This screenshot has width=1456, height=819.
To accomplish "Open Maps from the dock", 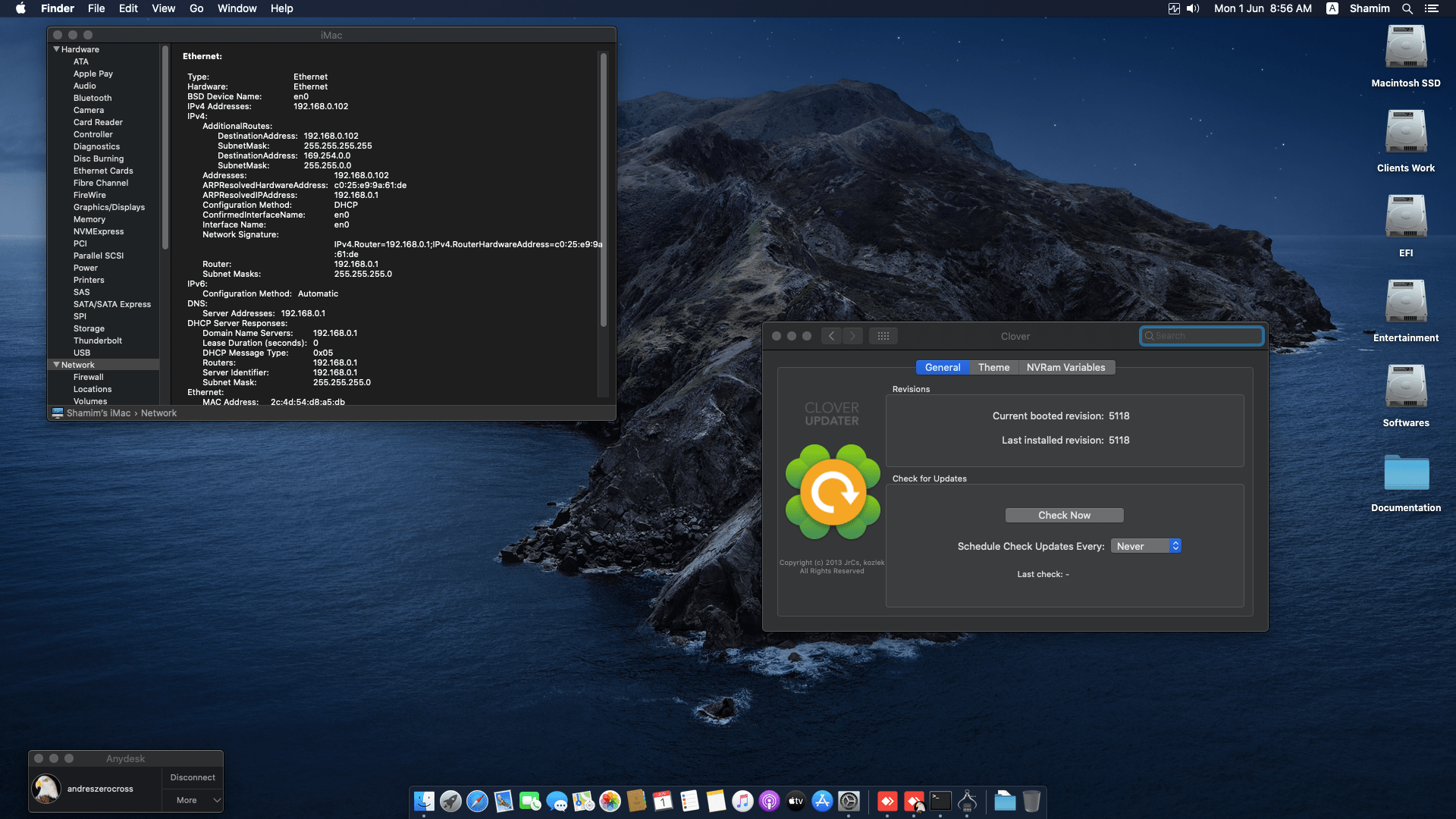I will click(583, 801).
